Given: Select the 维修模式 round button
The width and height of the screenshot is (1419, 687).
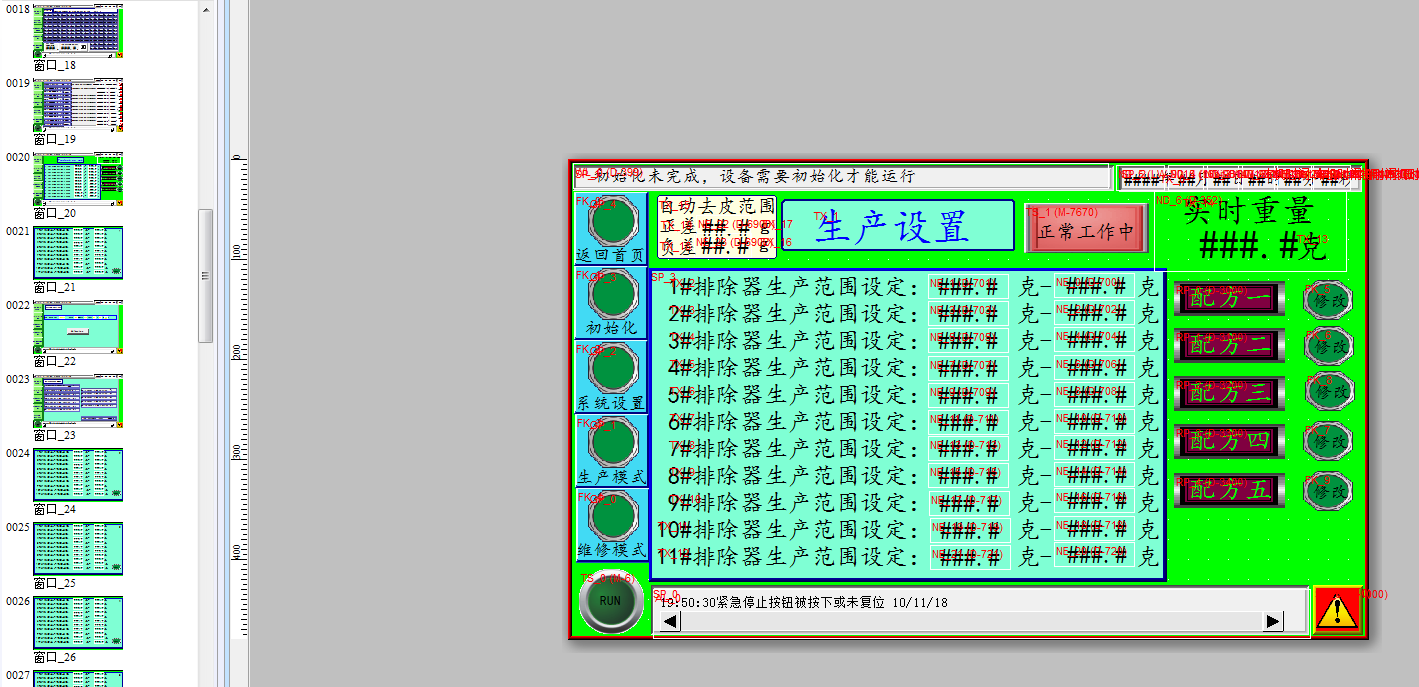Looking at the screenshot, I should pyautogui.click(x=612, y=516).
